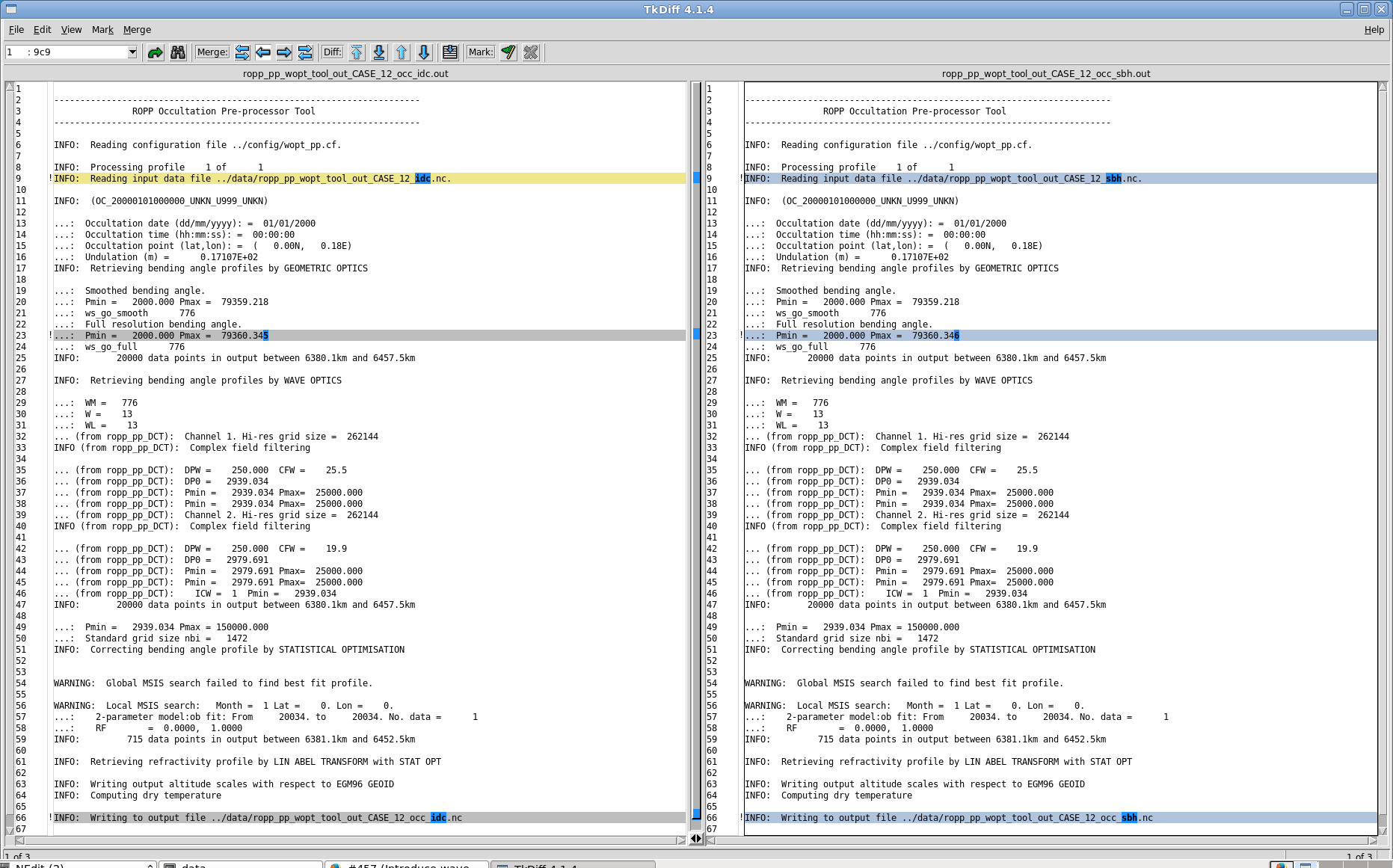Click right 'Writing output altitude scales' line
Viewport: 1393px width, 868px height.
(x=933, y=784)
